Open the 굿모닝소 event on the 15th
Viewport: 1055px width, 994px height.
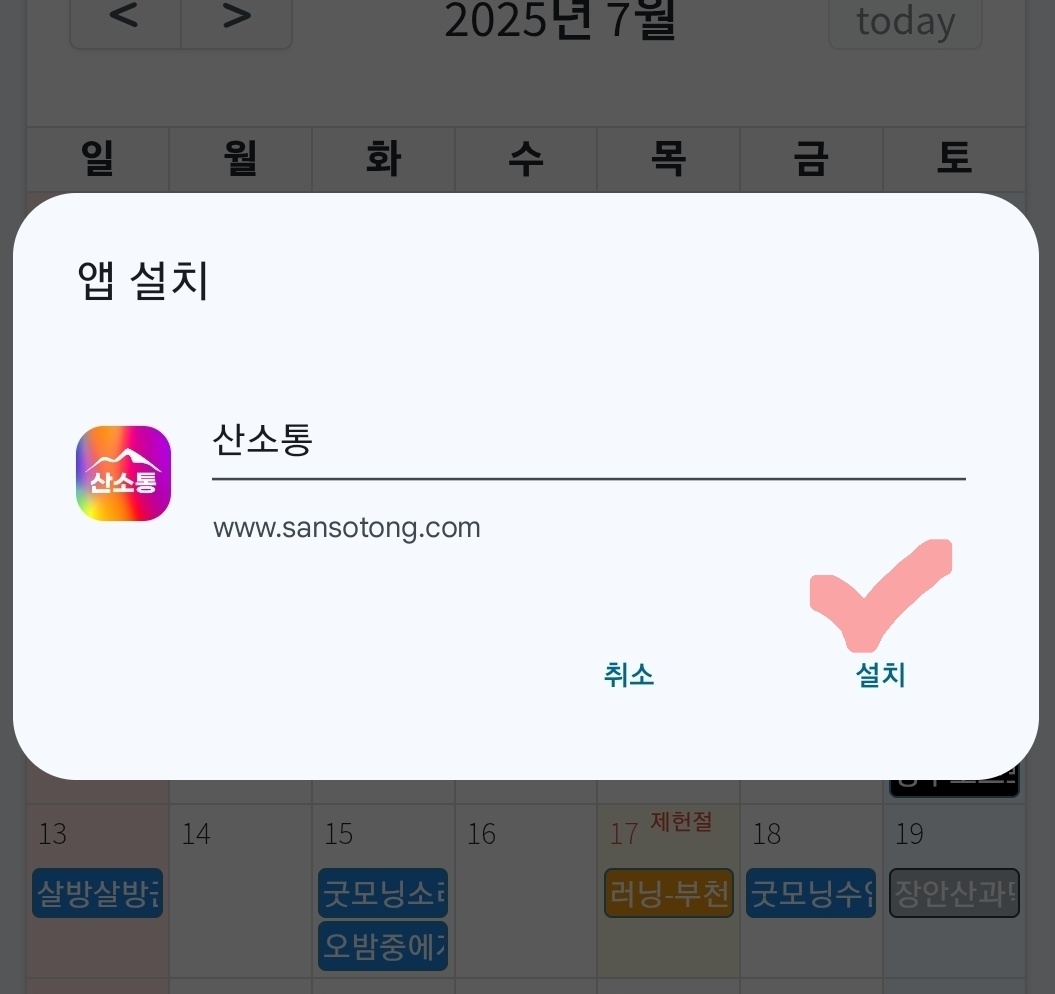[x=383, y=893]
